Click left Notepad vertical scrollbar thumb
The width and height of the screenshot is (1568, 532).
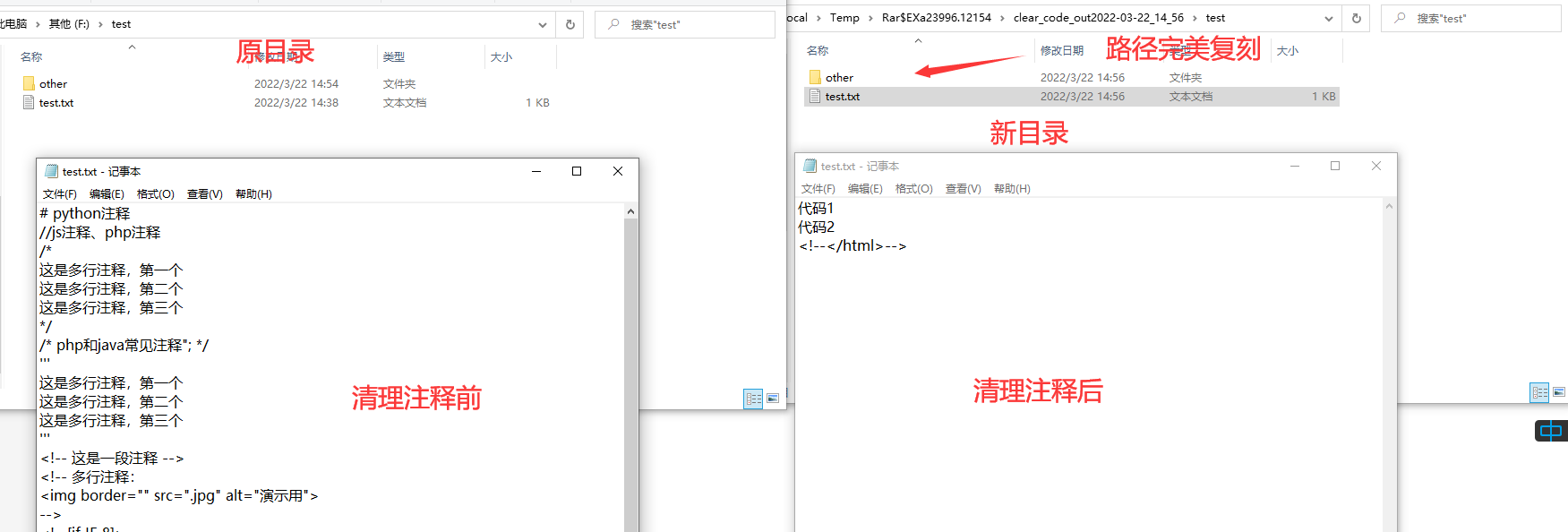631,376
